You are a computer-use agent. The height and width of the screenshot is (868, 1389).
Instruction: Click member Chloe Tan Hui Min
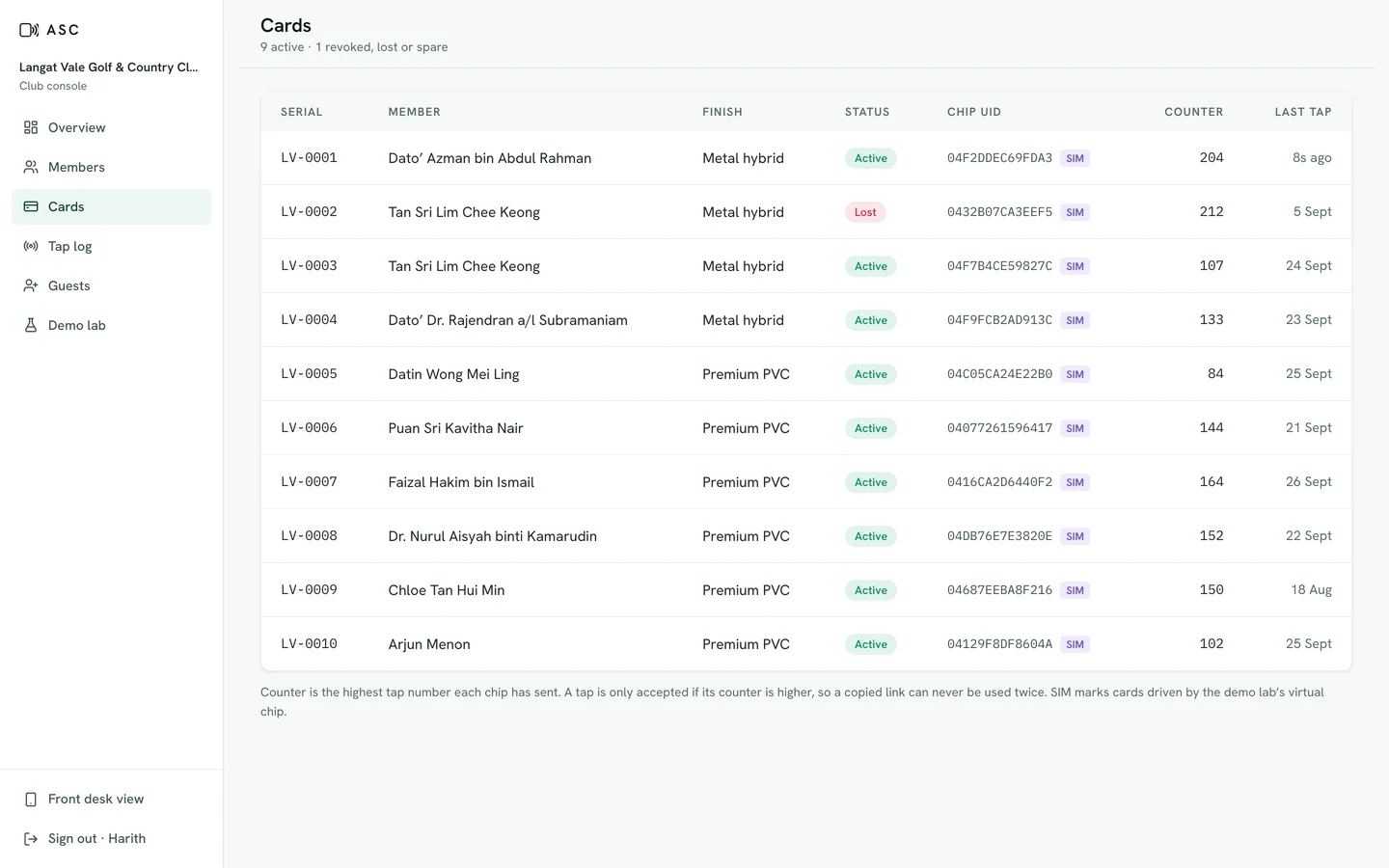447,590
